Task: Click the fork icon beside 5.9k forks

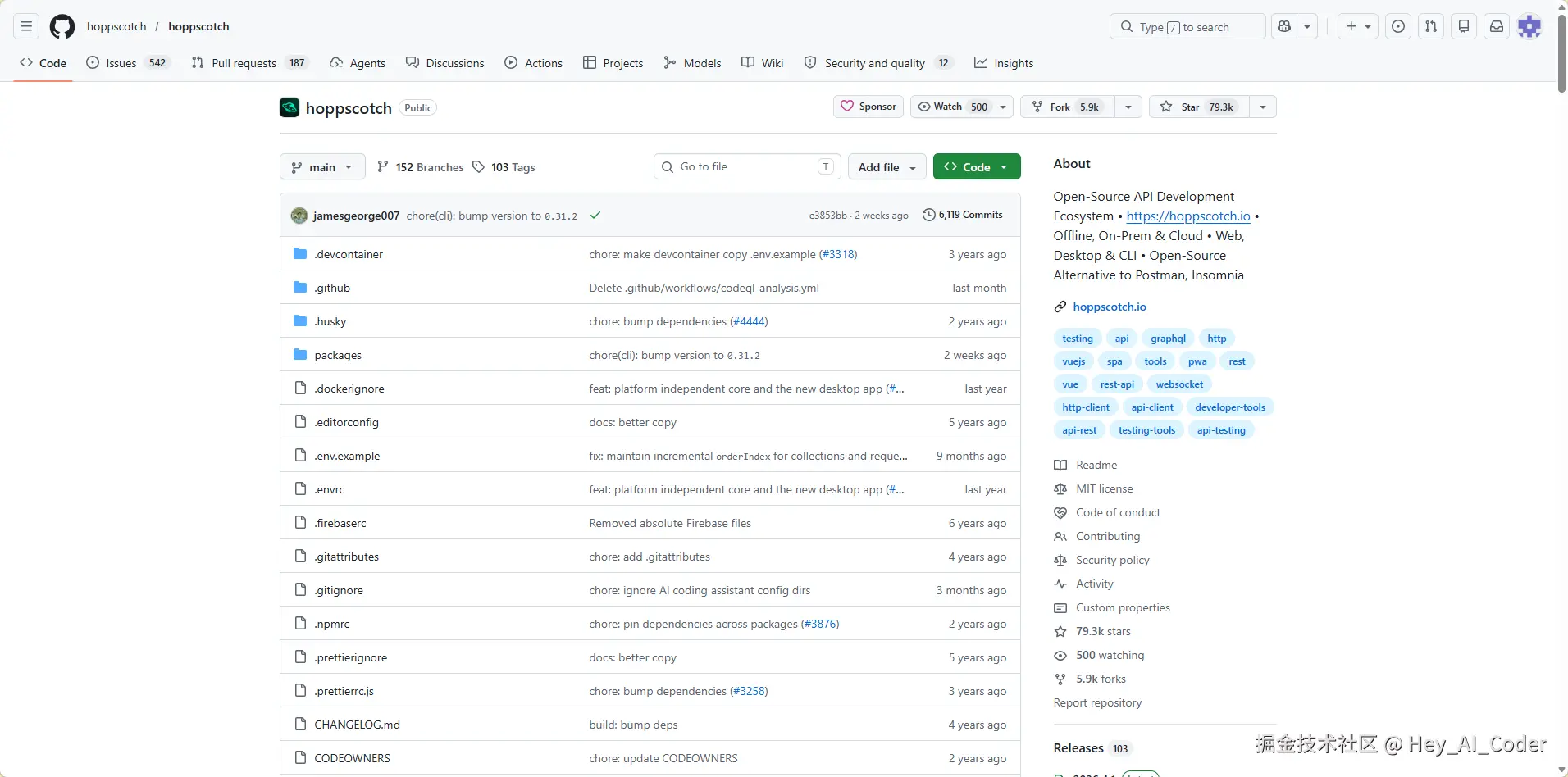Action: [1060, 679]
